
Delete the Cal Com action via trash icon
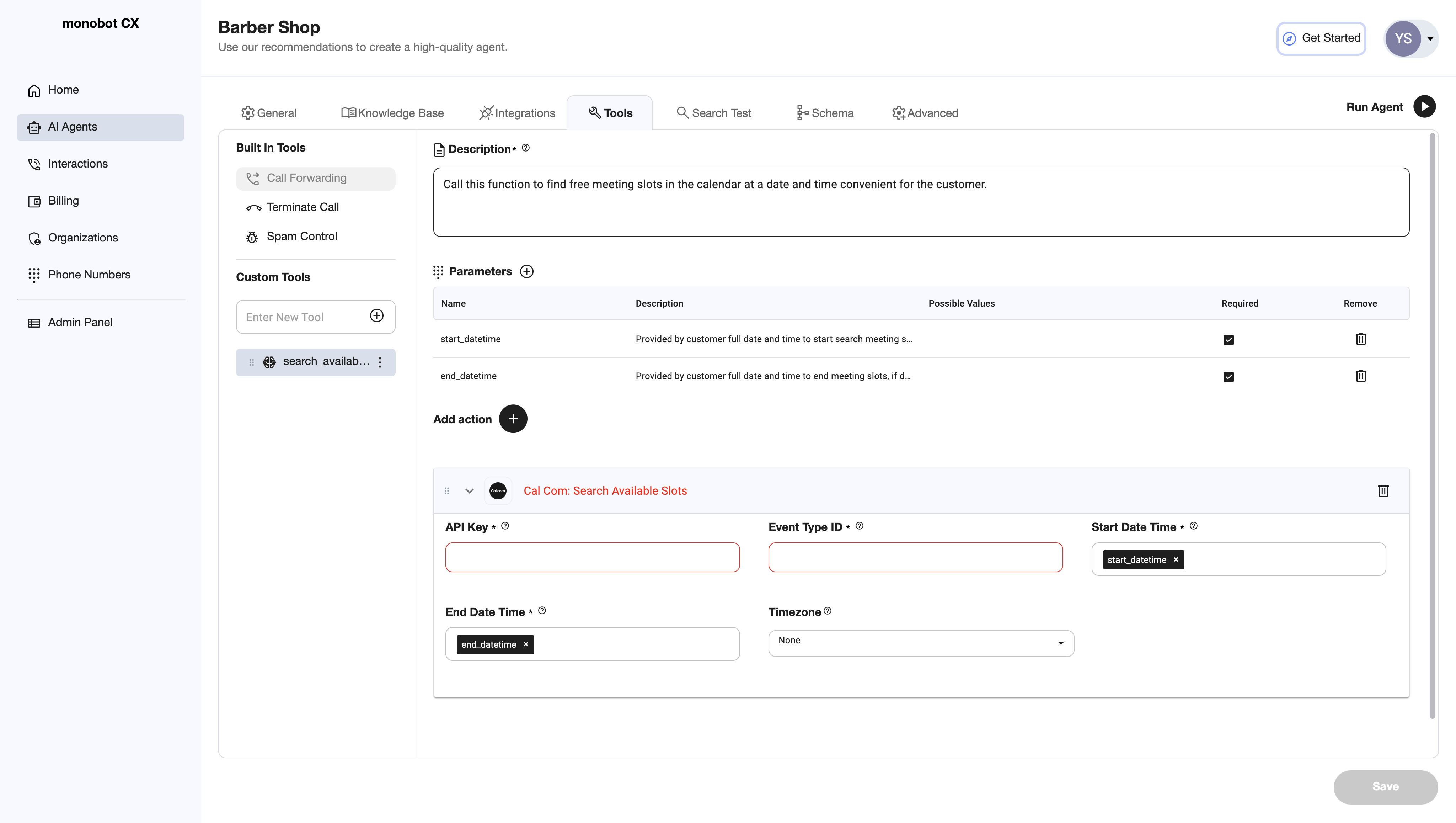pos(1383,490)
